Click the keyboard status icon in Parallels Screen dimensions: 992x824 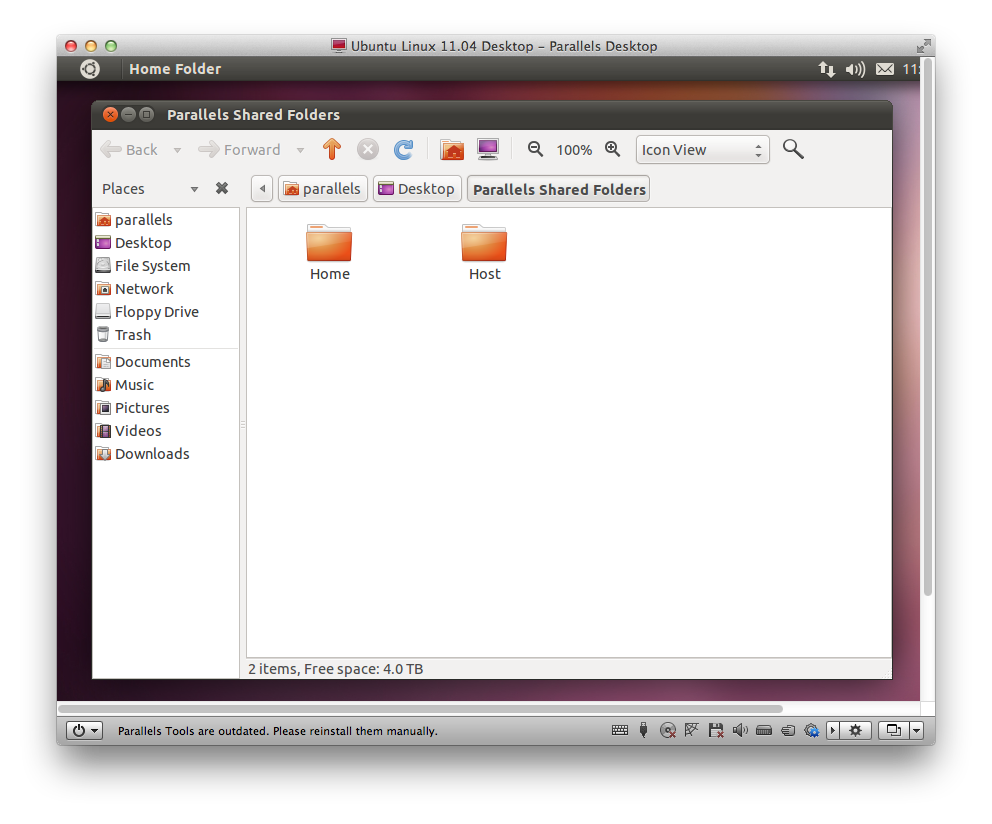620,730
